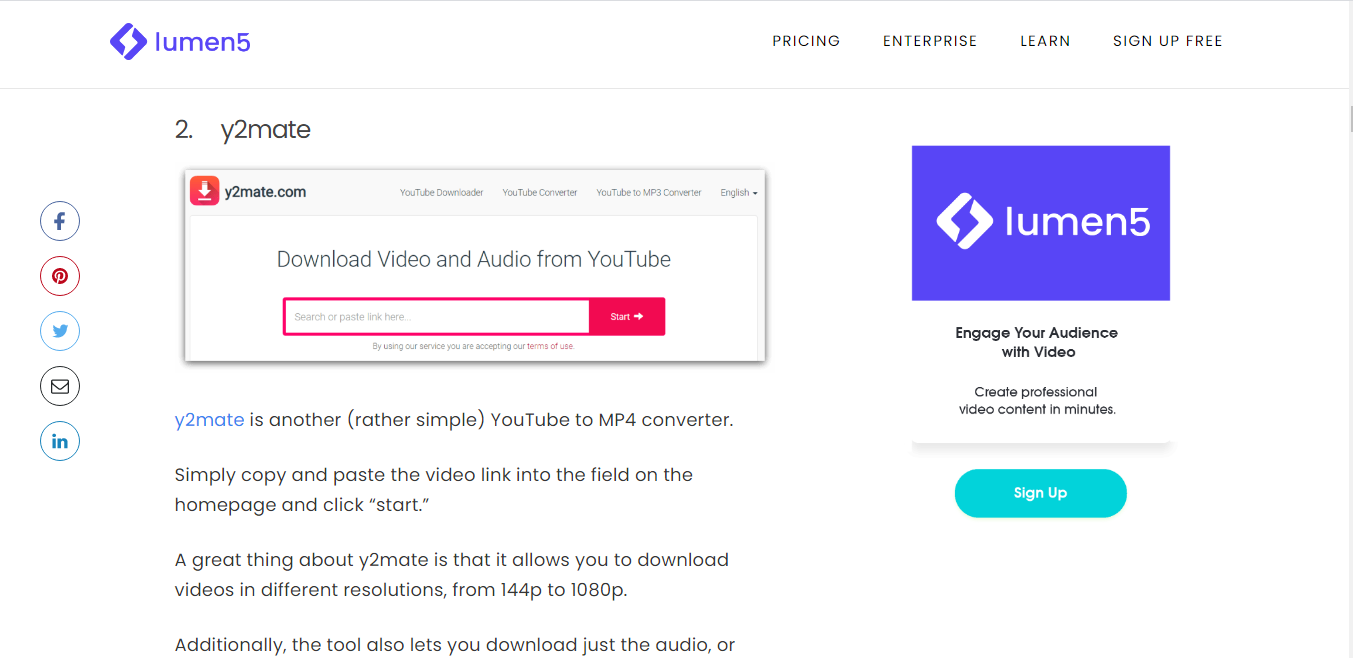Screen dimensions: 1353x658
Task: Click the red y2mate download logo icon
Action: coord(204,191)
